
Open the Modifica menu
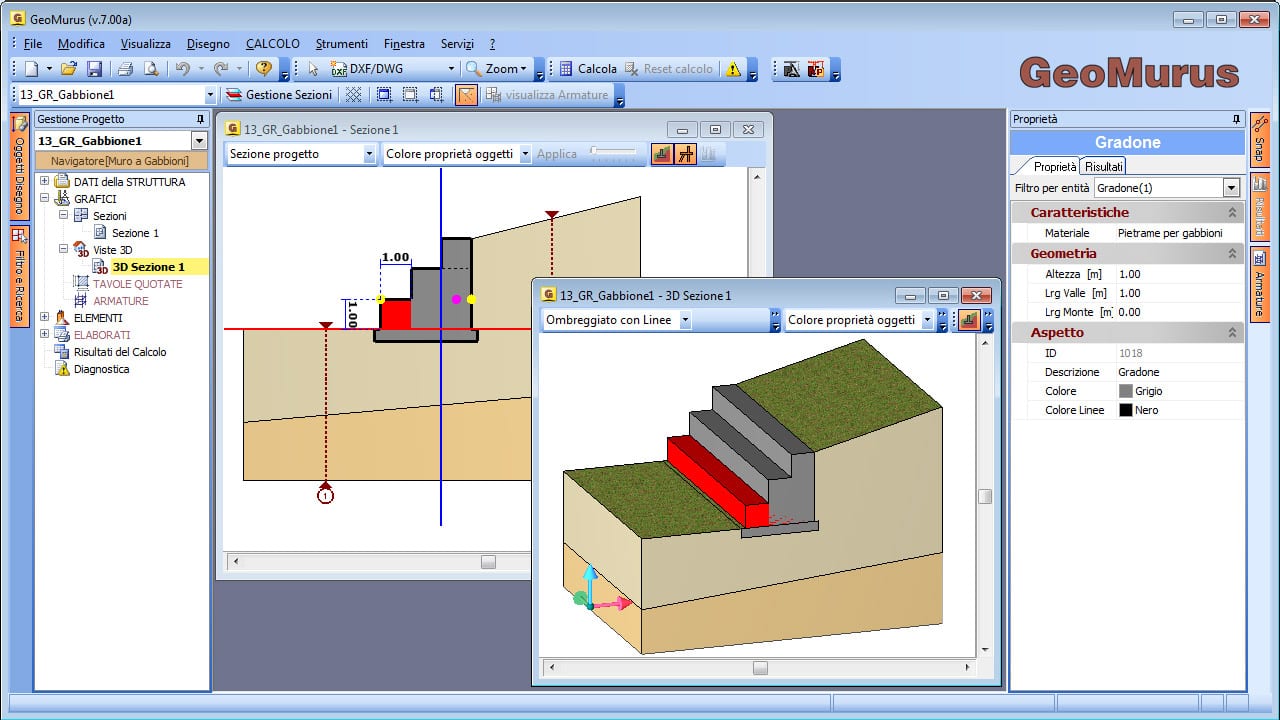click(x=81, y=44)
